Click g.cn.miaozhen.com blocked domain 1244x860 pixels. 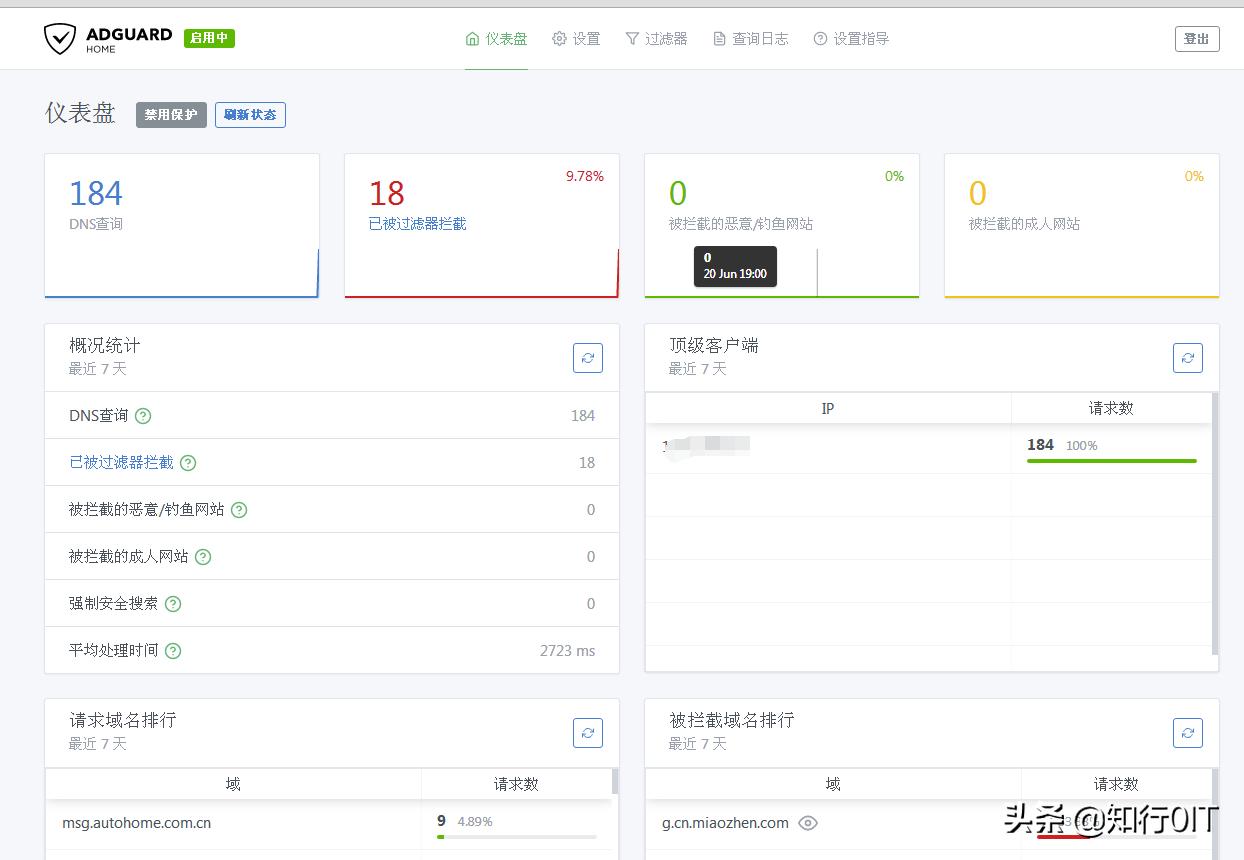click(725, 823)
